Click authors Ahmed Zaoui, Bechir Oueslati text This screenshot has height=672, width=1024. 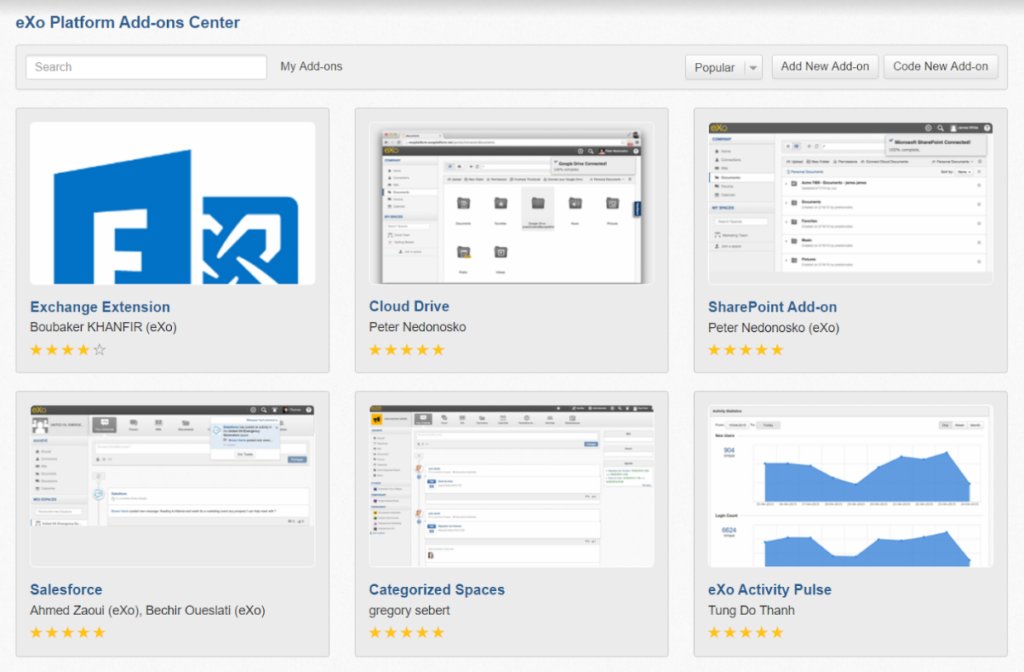[x=148, y=611]
